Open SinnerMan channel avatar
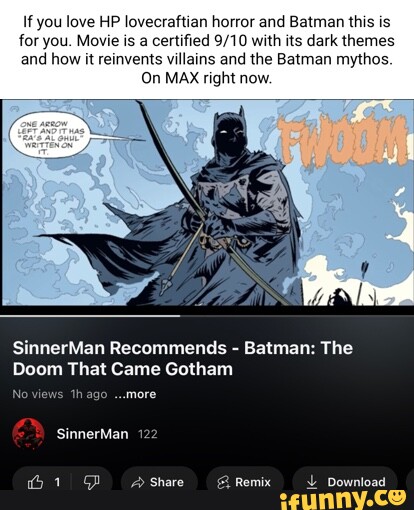 28,434
